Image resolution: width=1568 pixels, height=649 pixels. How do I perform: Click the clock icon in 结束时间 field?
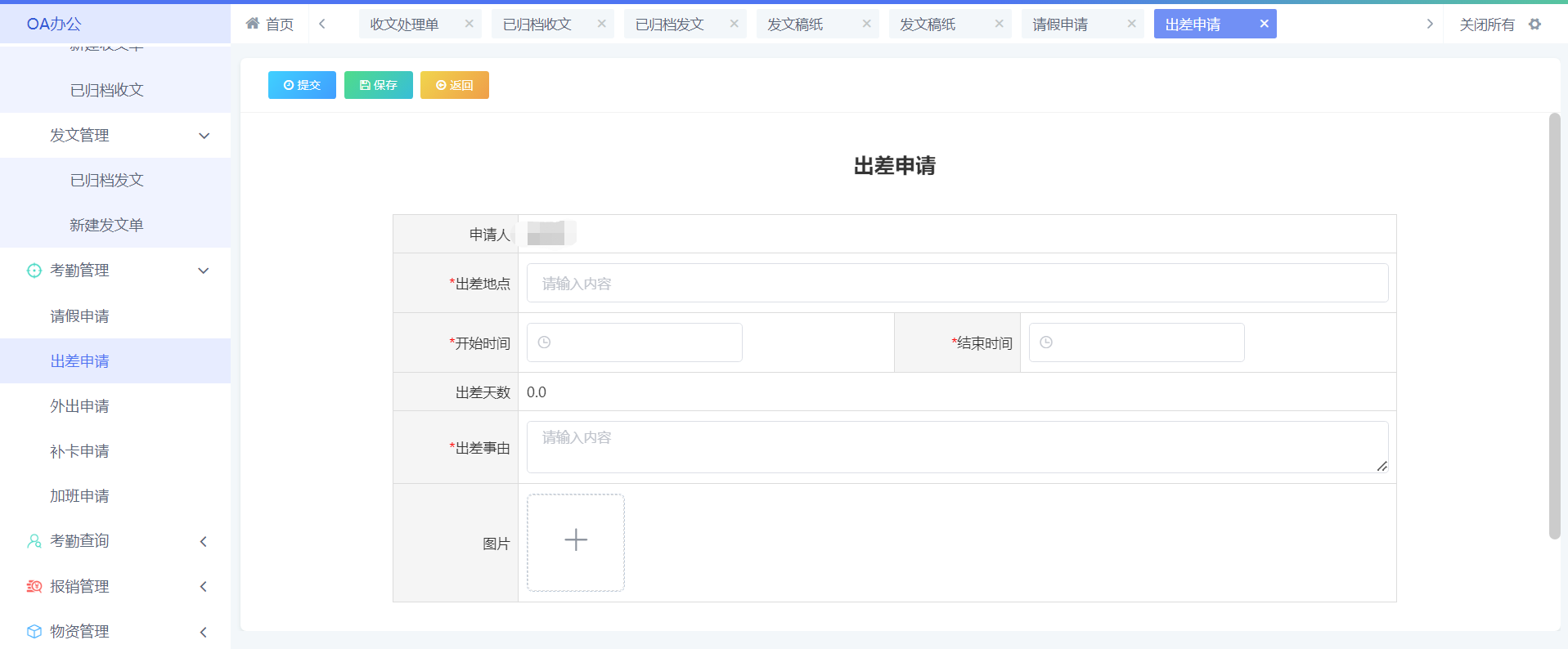coord(1046,342)
